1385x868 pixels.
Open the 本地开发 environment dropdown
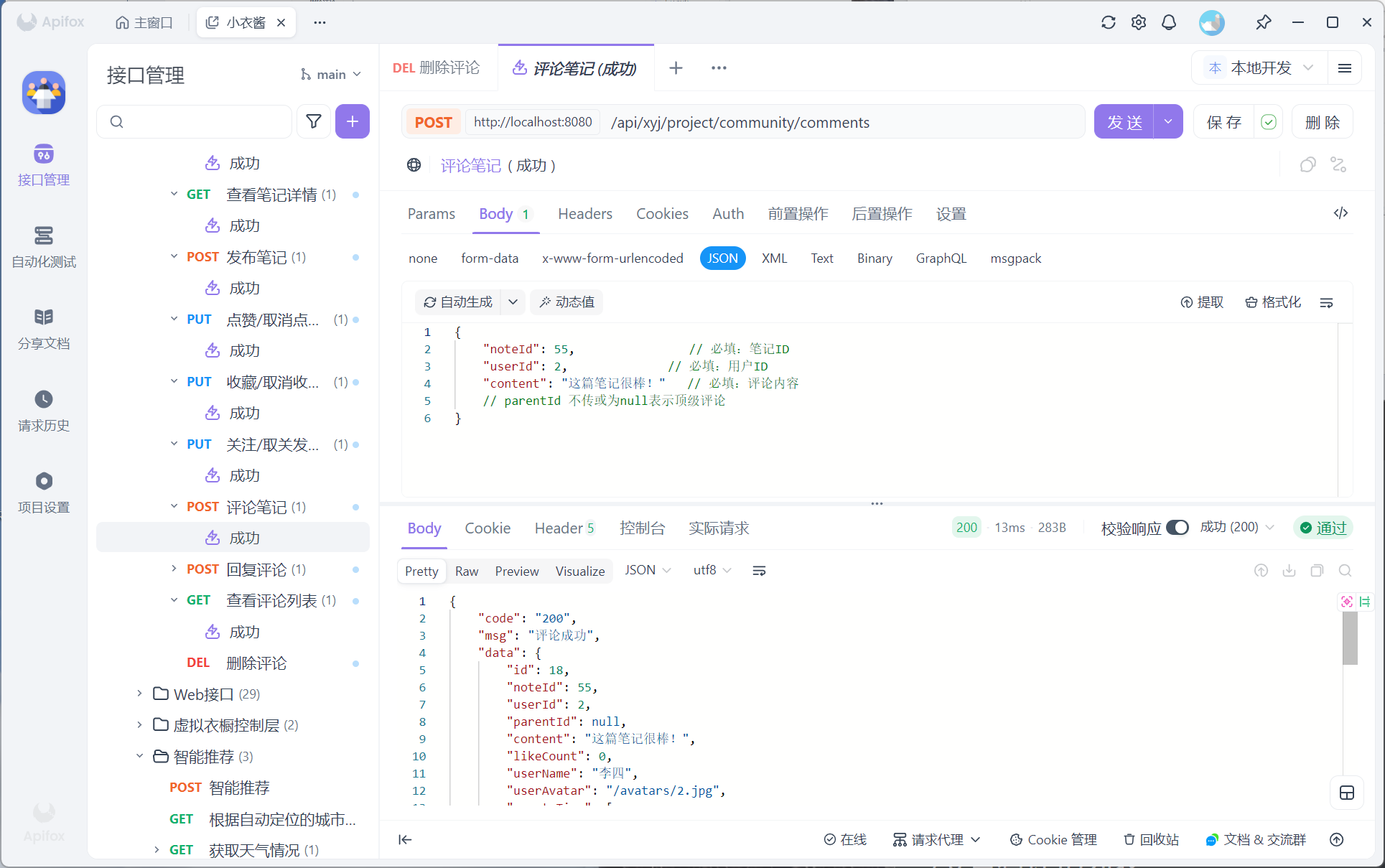click(1261, 68)
